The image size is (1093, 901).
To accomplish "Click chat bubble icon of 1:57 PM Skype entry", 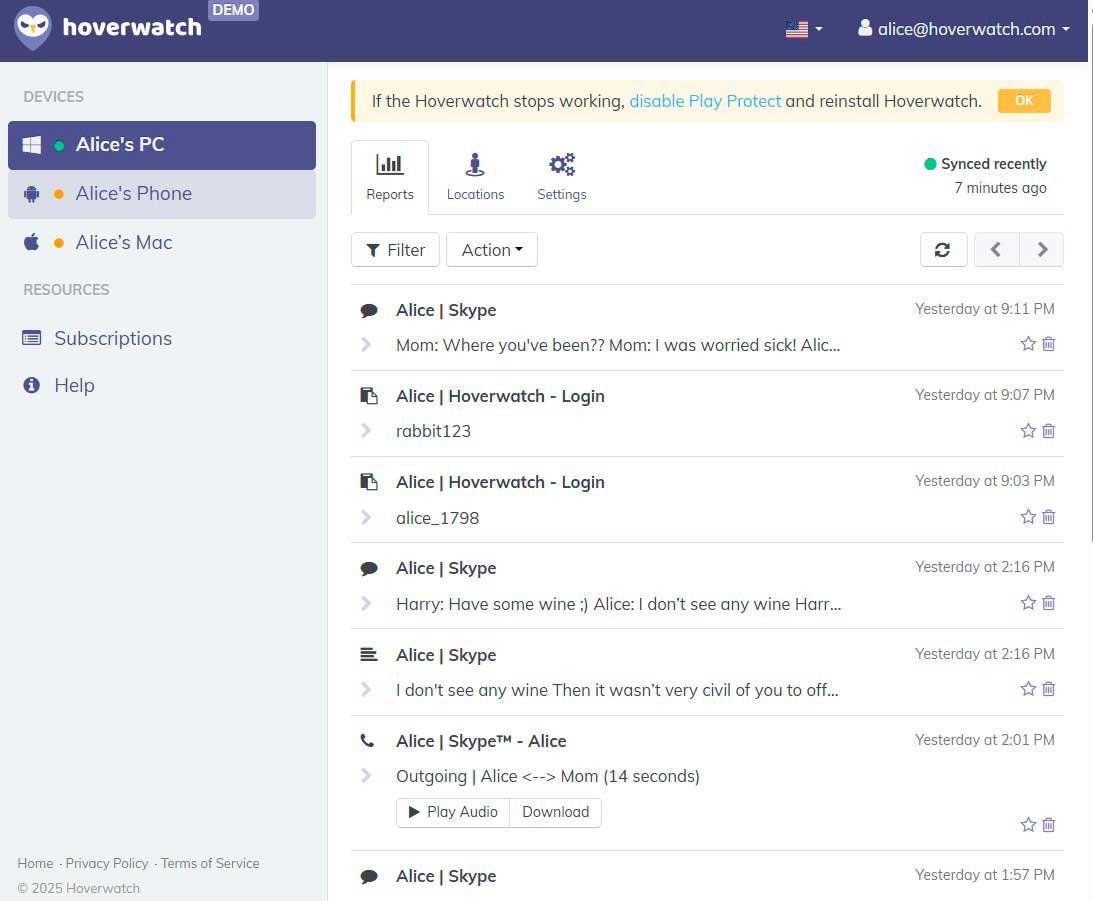I will (369, 877).
